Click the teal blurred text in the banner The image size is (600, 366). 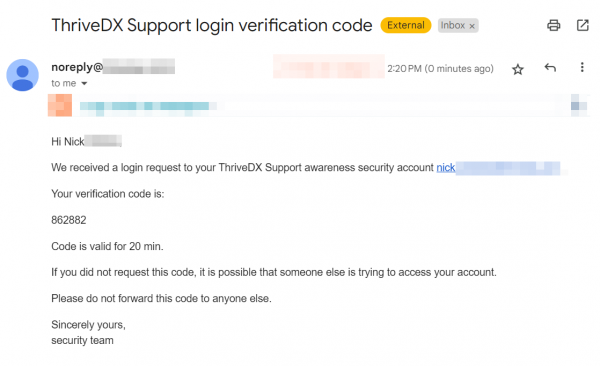click(147, 106)
